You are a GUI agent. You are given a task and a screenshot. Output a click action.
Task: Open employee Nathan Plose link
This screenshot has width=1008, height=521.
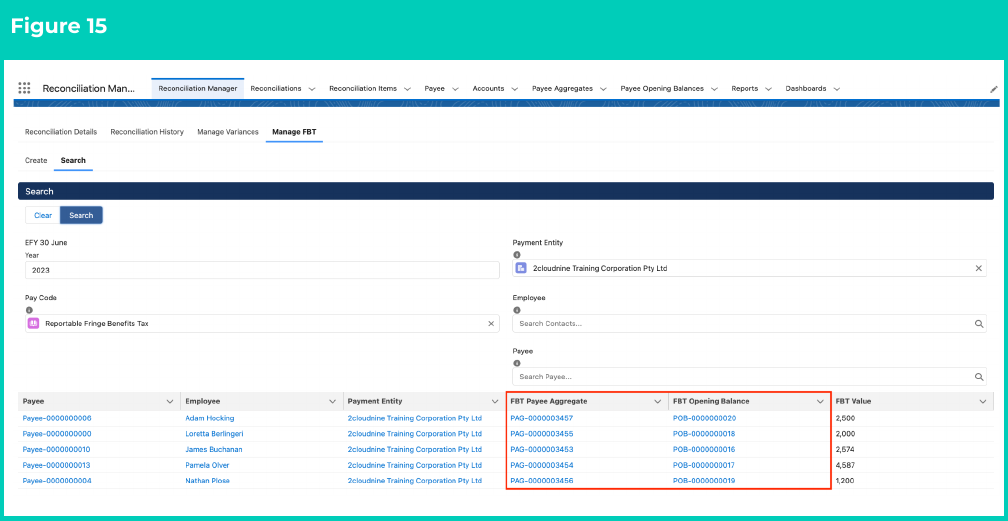(208, 480)
